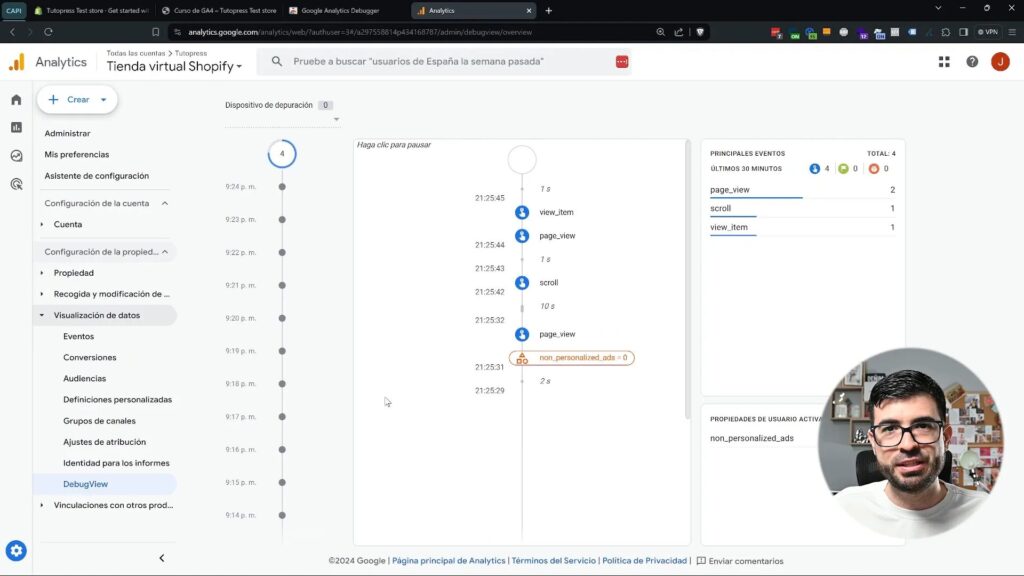Open the Advertising target icon in left rail
This screenshot has width=1024, height=576.
pyautogui.click(x=16, y=184)
